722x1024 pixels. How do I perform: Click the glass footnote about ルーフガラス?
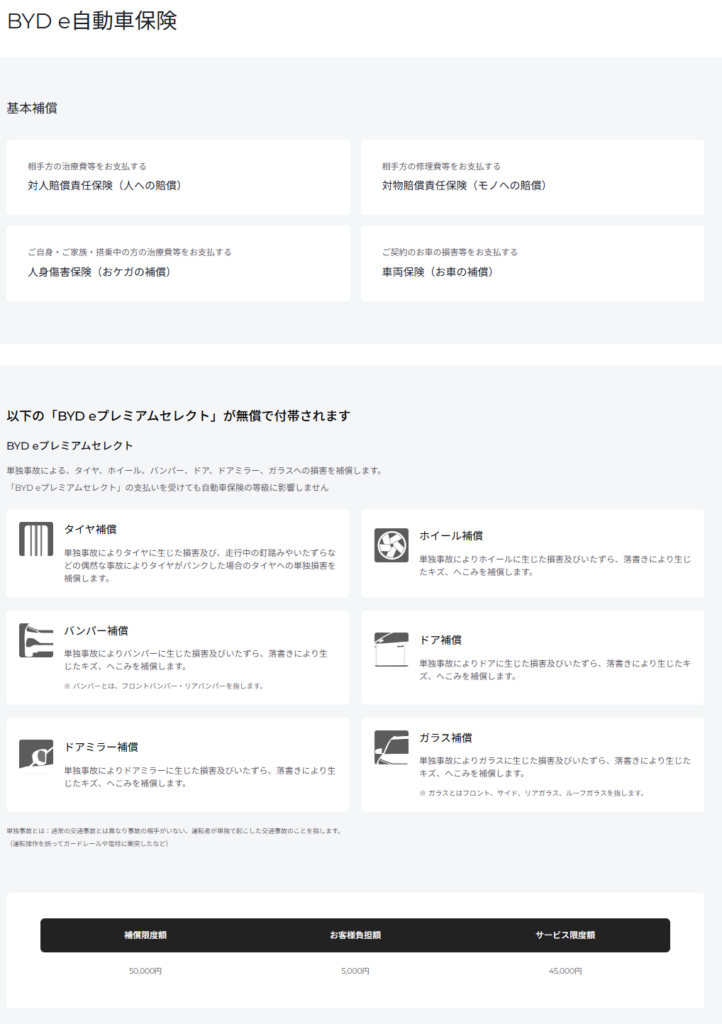(531, 793)
